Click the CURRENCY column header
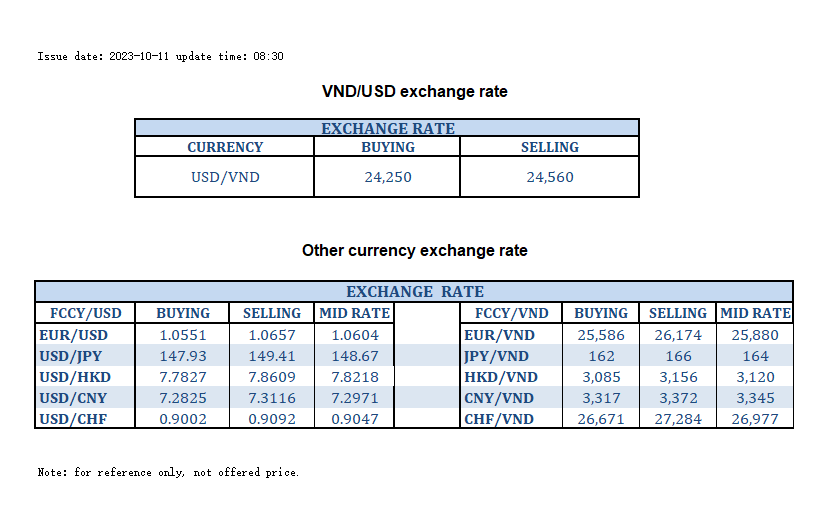The width and height of the screenshot is (833, 519). click(x=225, y=147)
